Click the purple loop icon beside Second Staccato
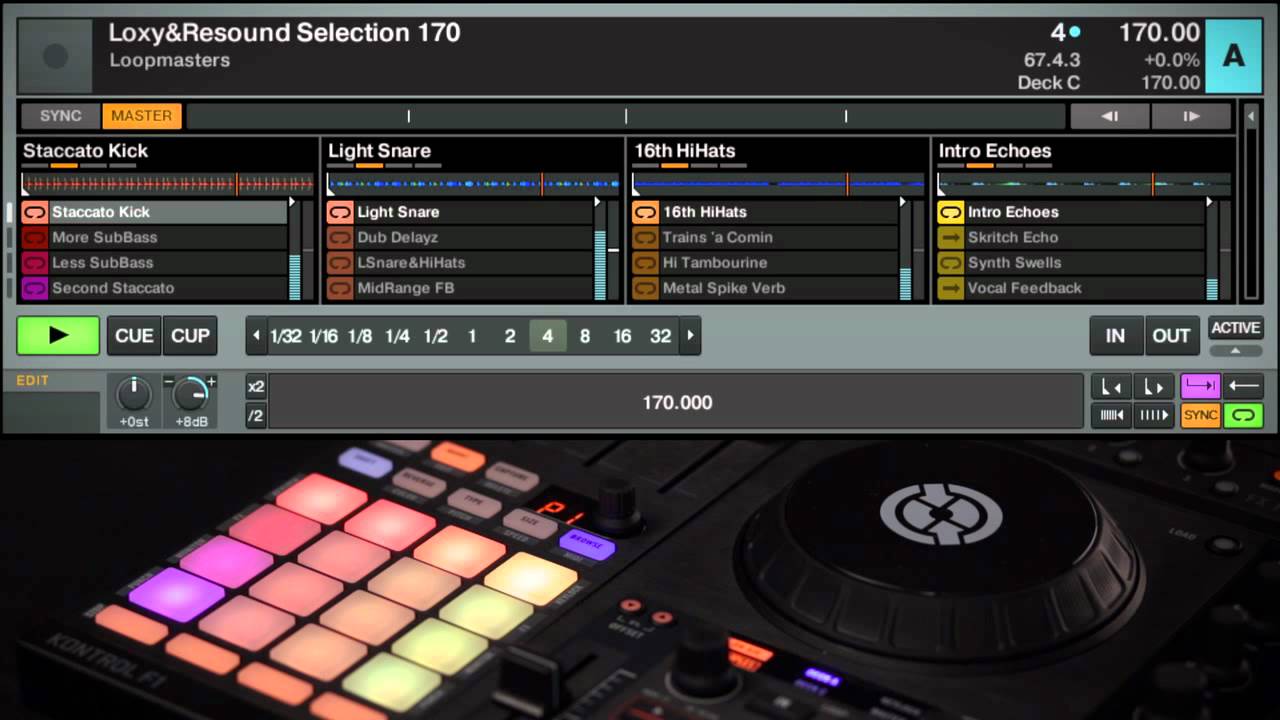 (35, 288)
